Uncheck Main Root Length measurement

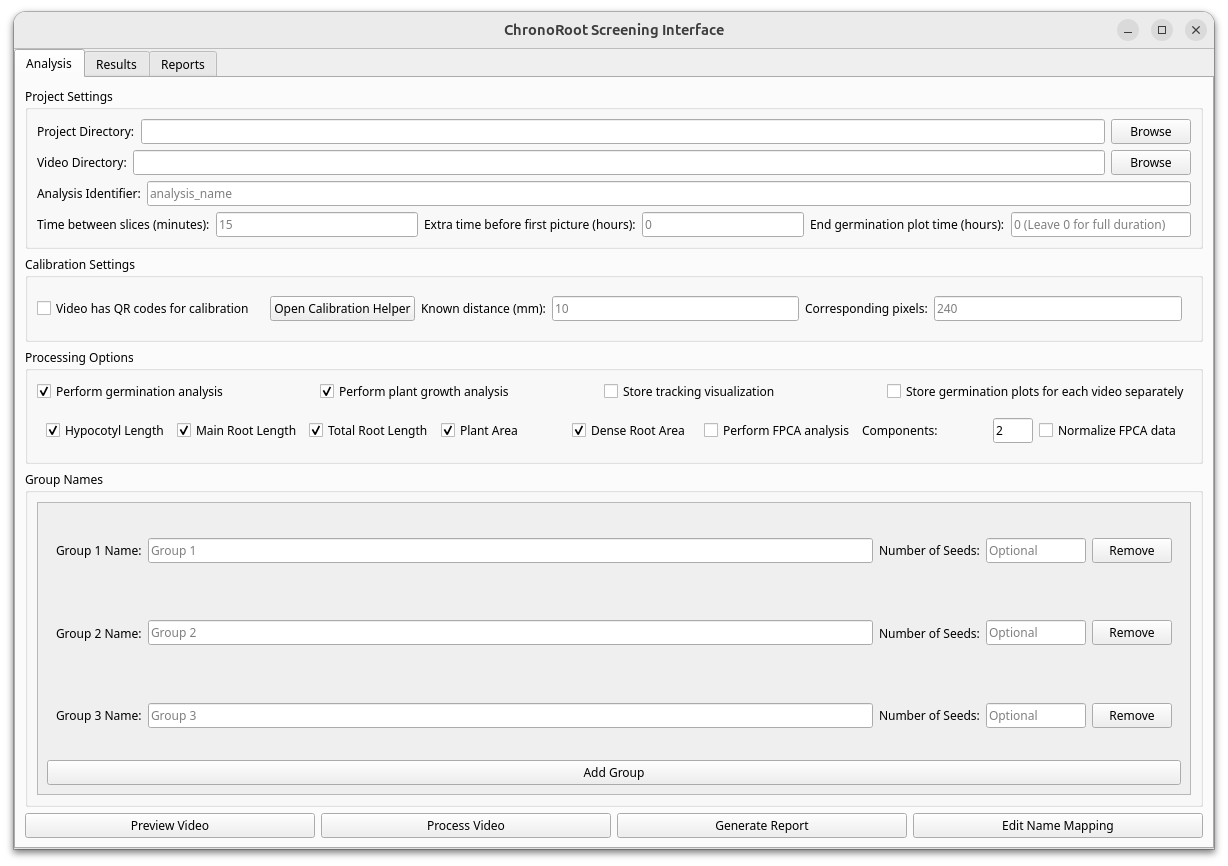(x=184, y=430)
